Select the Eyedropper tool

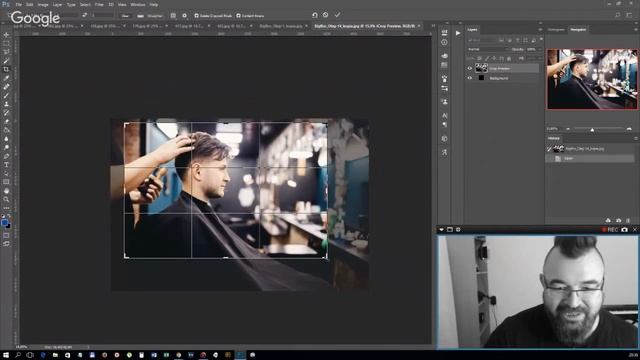(x=6, y=78)
